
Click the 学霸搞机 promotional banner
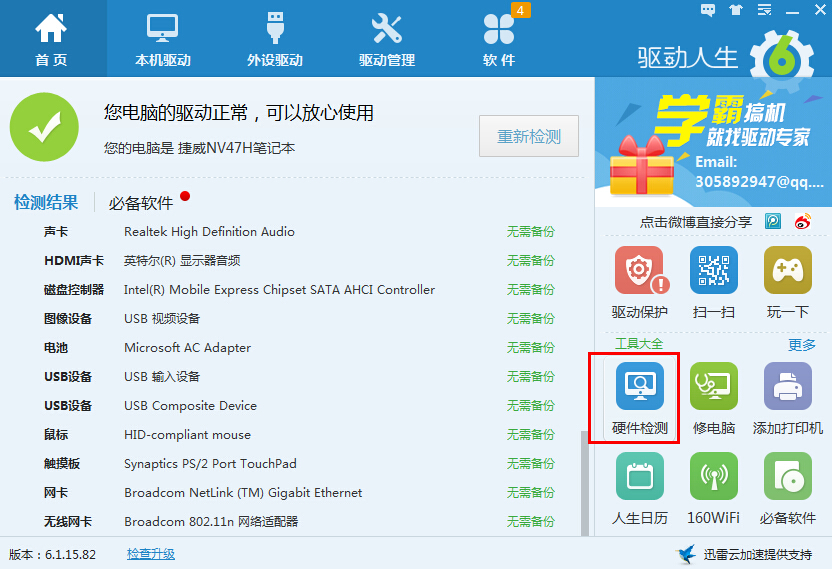tap(713, 142)
